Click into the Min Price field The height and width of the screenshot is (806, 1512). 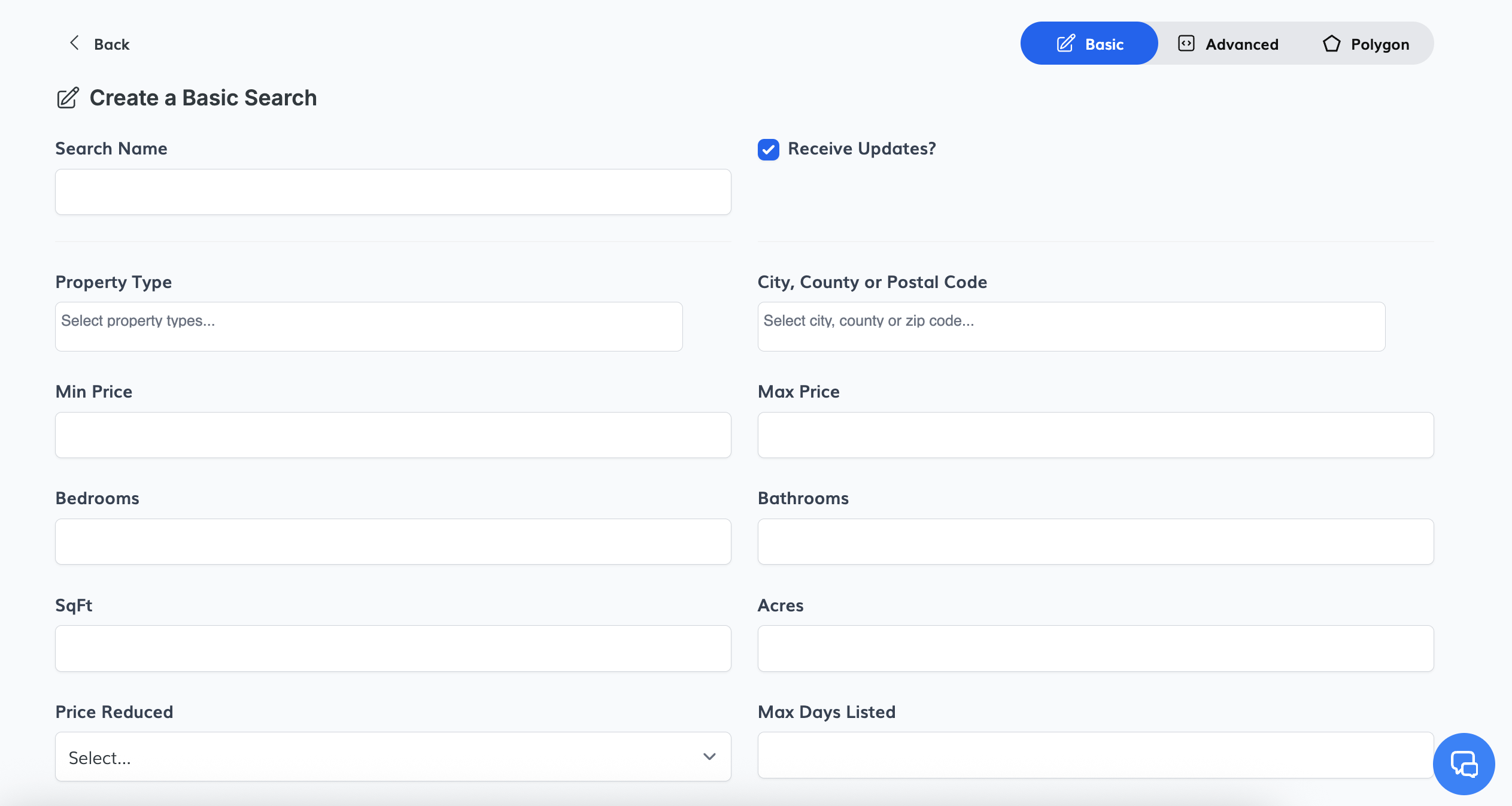tap(393, 435)
